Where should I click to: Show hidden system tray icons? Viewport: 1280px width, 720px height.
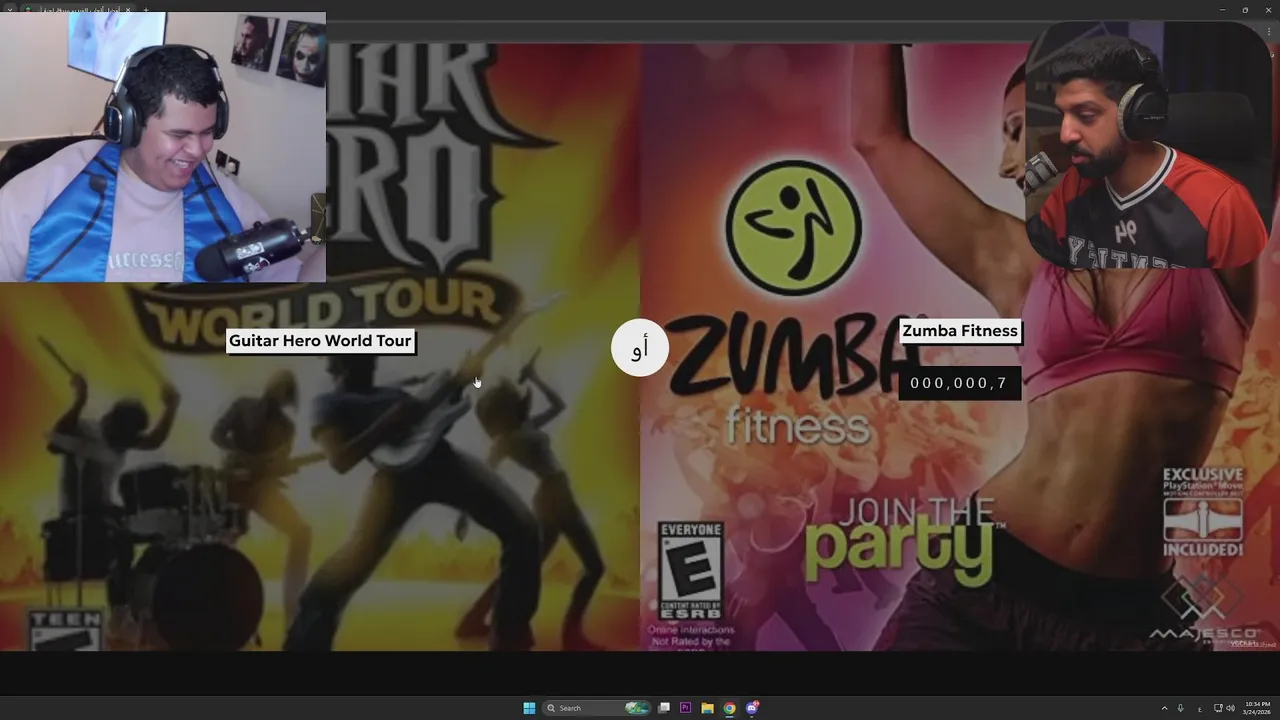point(1164,708)
